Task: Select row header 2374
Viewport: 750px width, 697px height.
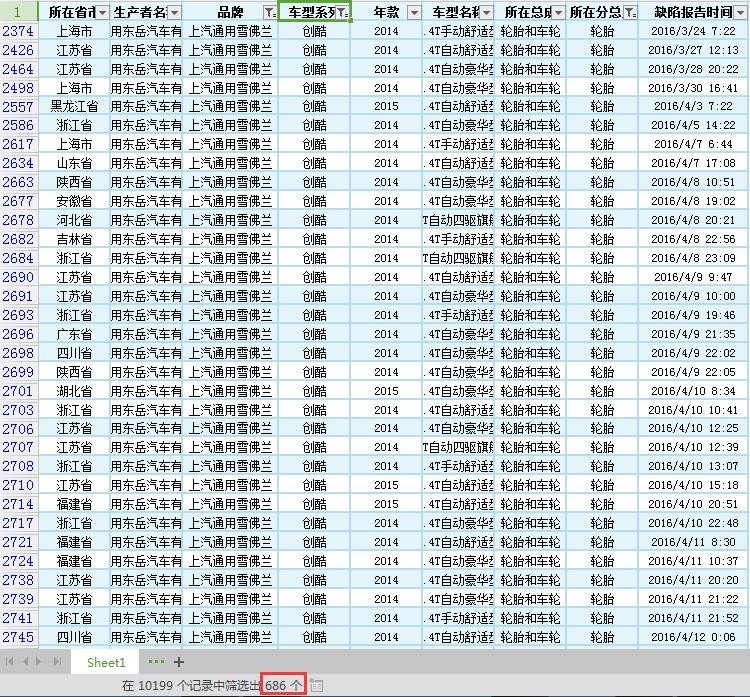Action: click(19, 31)
